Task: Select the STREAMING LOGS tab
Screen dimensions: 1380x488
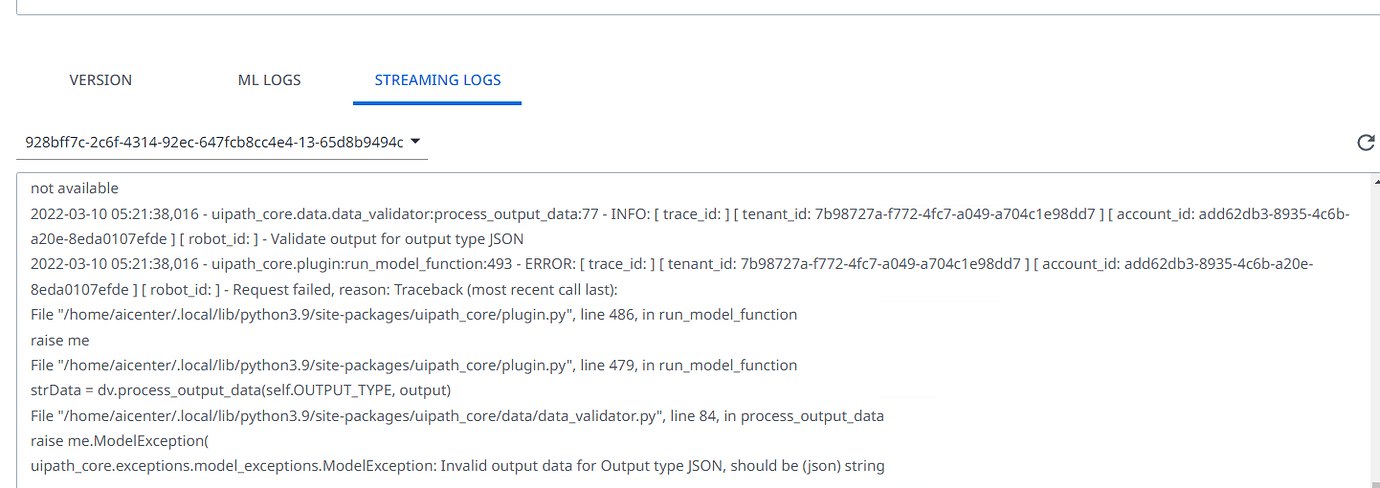Action: tap(437, 80)
